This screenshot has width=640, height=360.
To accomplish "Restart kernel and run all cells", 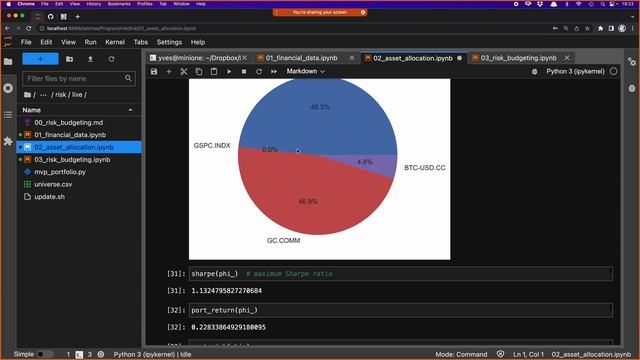I will [274, 71].
